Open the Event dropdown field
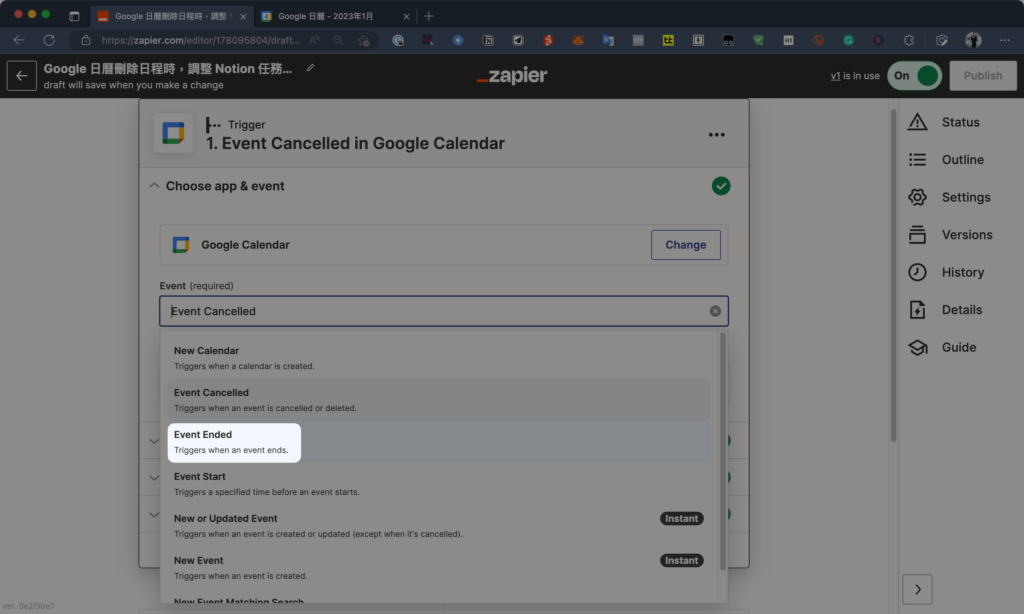 tap(444, 311)
